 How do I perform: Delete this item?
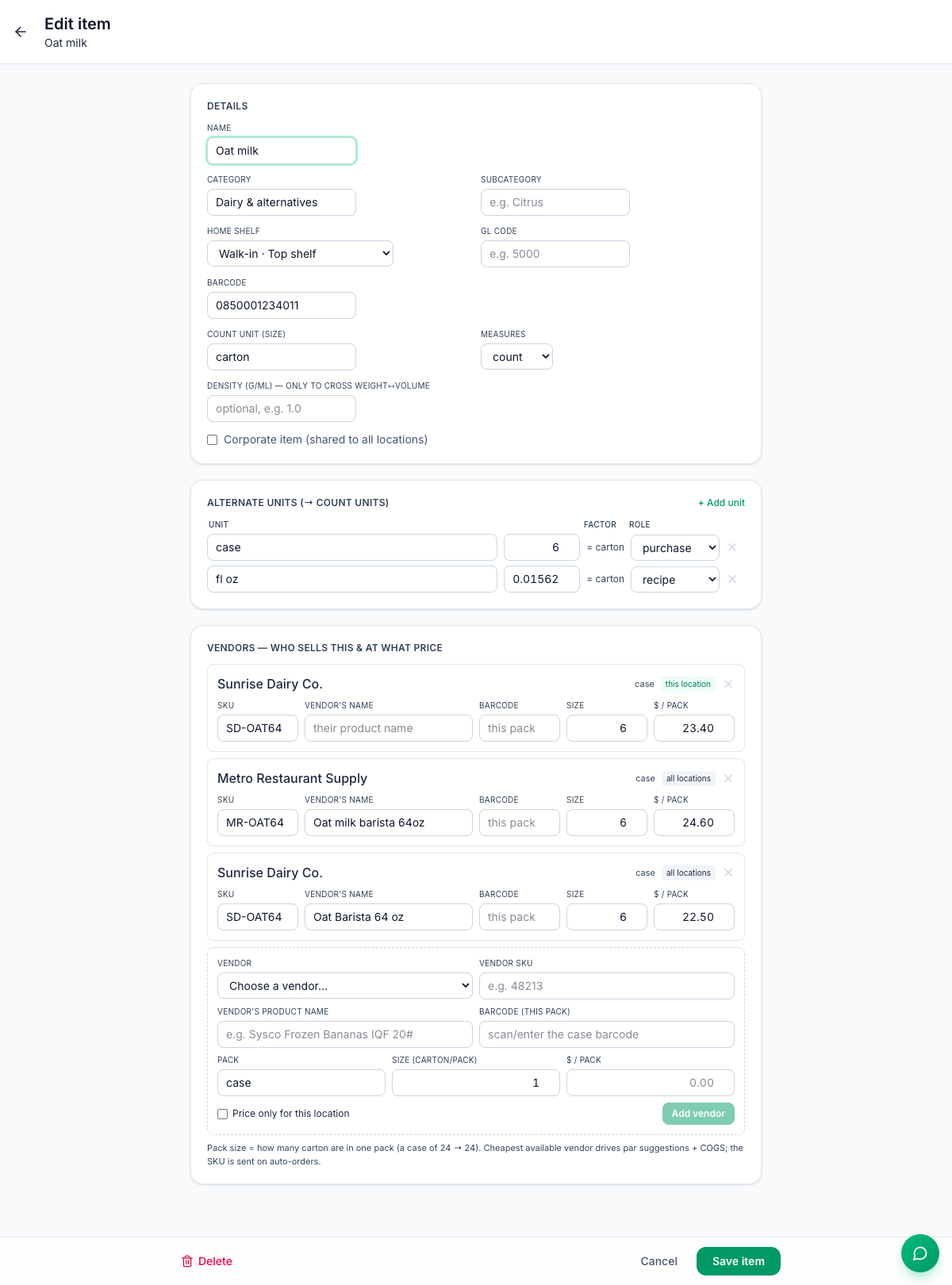tap(207, 1261)
